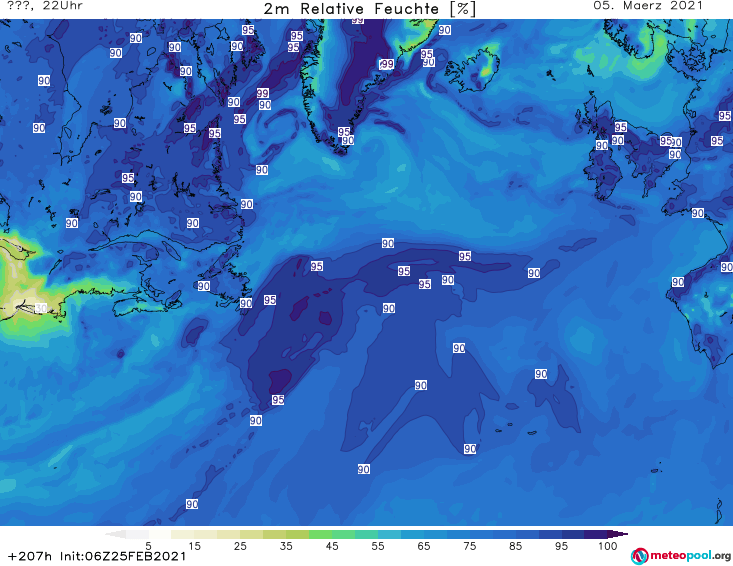
Task: Pick the dark purple arrow tip ending the color bar
Action: coord(618,534)
